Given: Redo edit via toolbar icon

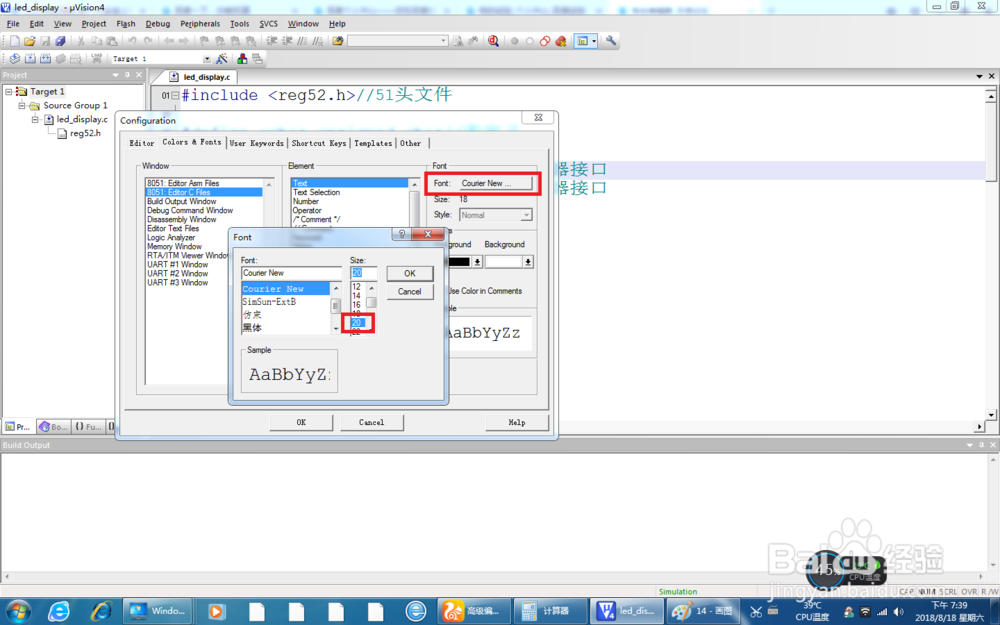Looking at the screenshot, I should pos(148,41).
